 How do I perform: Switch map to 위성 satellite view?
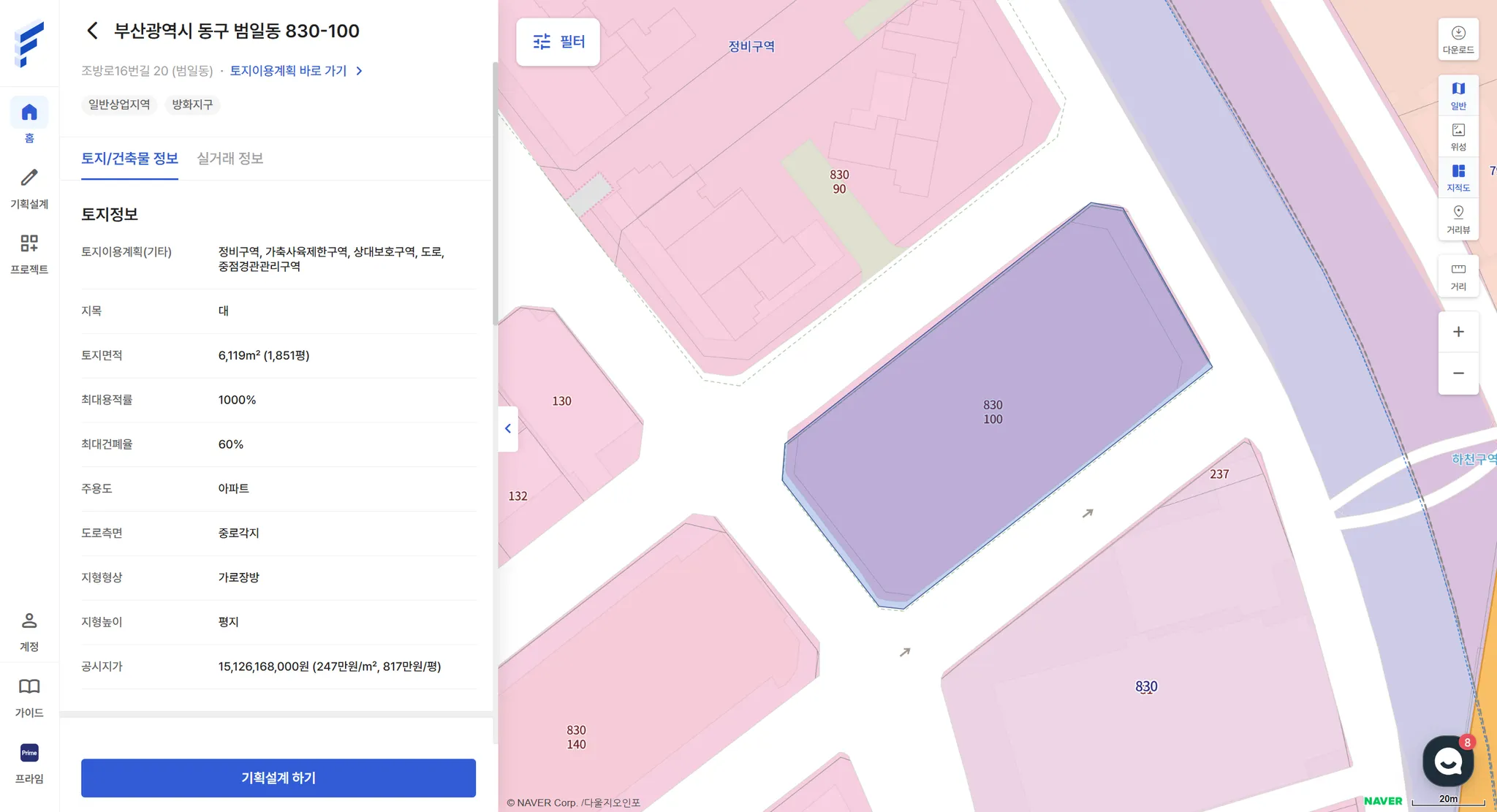pos(1458,136)
